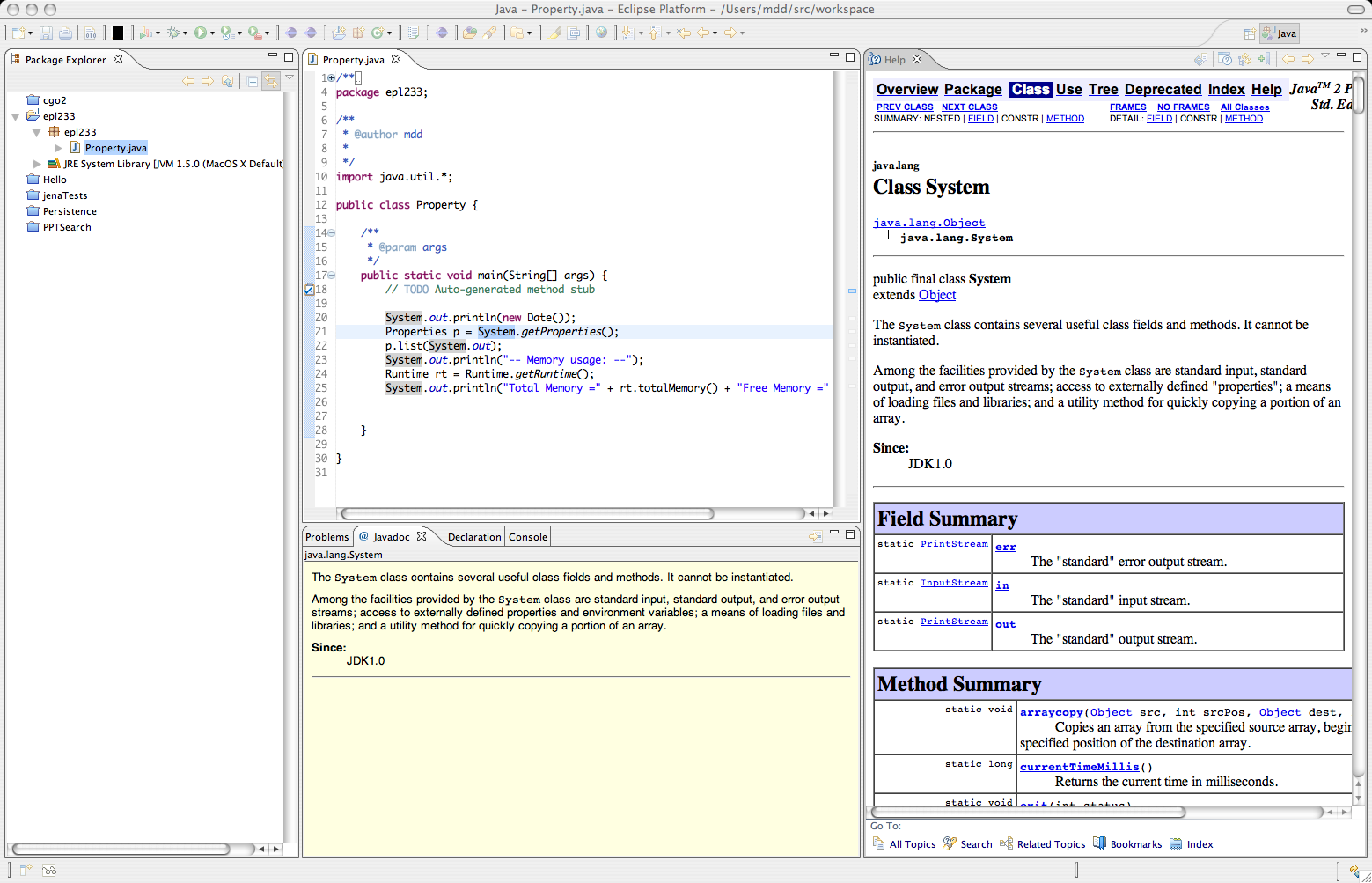Image resolution: width=1372 pixels, height=883 pixels.
Task: Click Show in Table of Contents icon in Help
Action: click(1244, 59)
